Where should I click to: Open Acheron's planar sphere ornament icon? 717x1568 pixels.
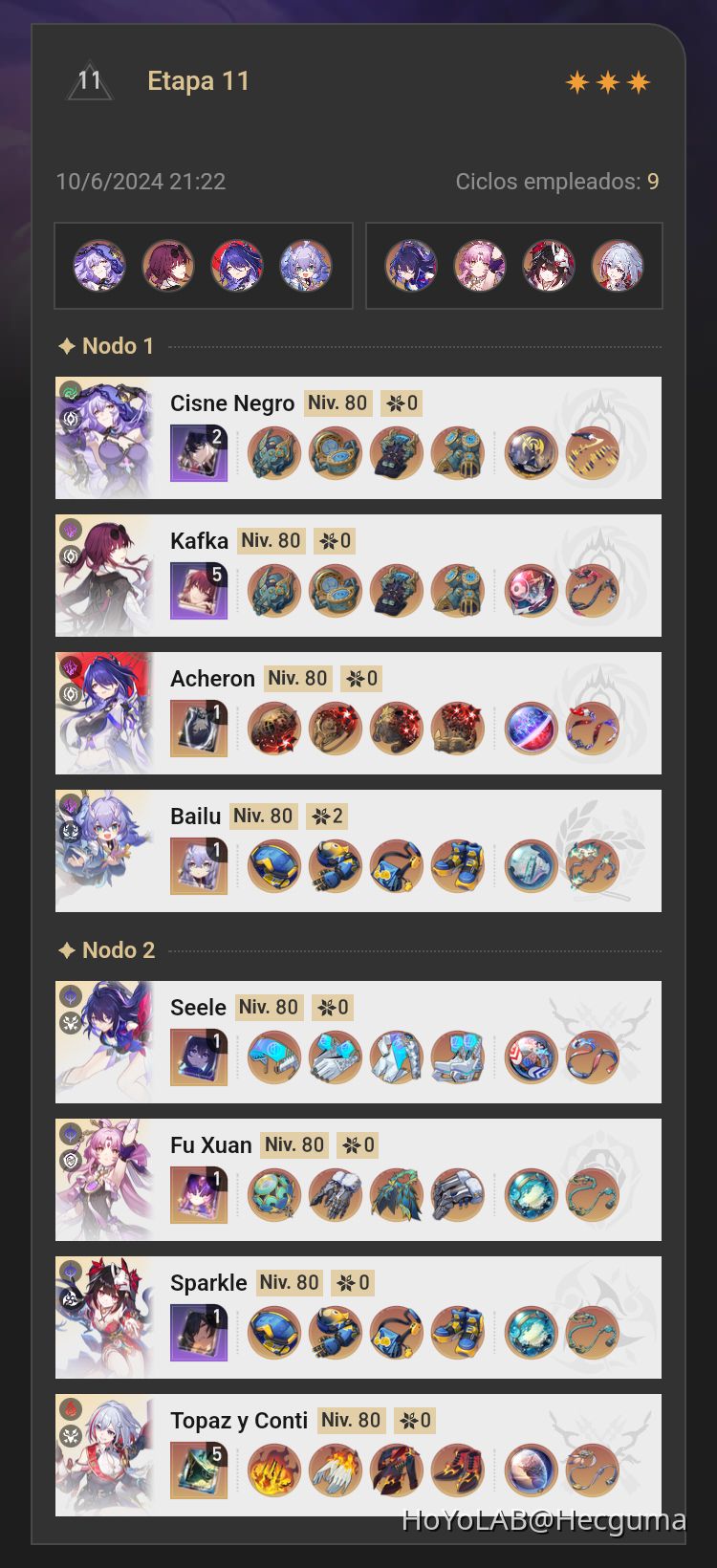click(531, 729)
